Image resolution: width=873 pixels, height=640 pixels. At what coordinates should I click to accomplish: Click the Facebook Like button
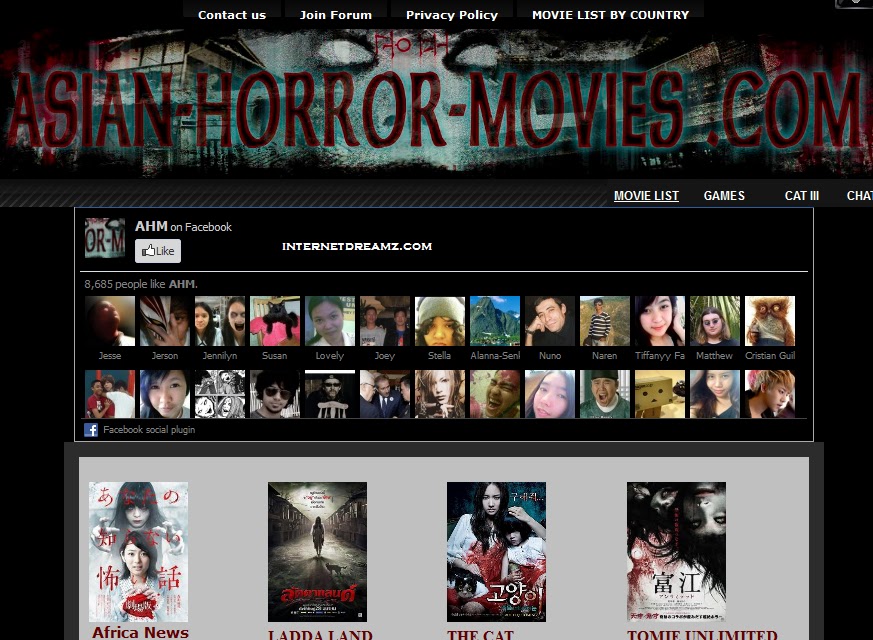[x=158, y=251]
